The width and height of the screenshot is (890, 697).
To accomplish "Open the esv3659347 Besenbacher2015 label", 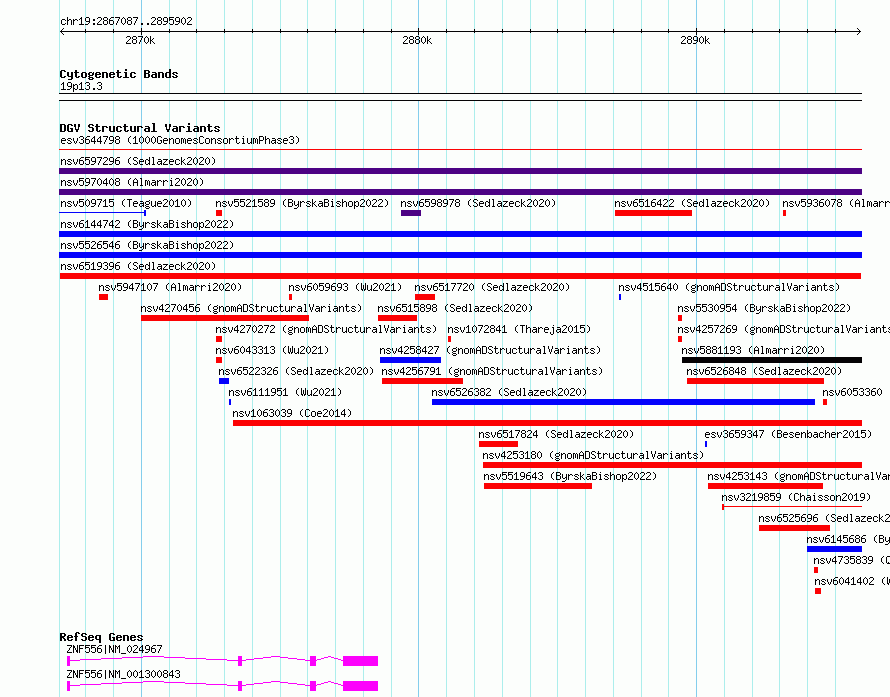I will pos(788,434).
